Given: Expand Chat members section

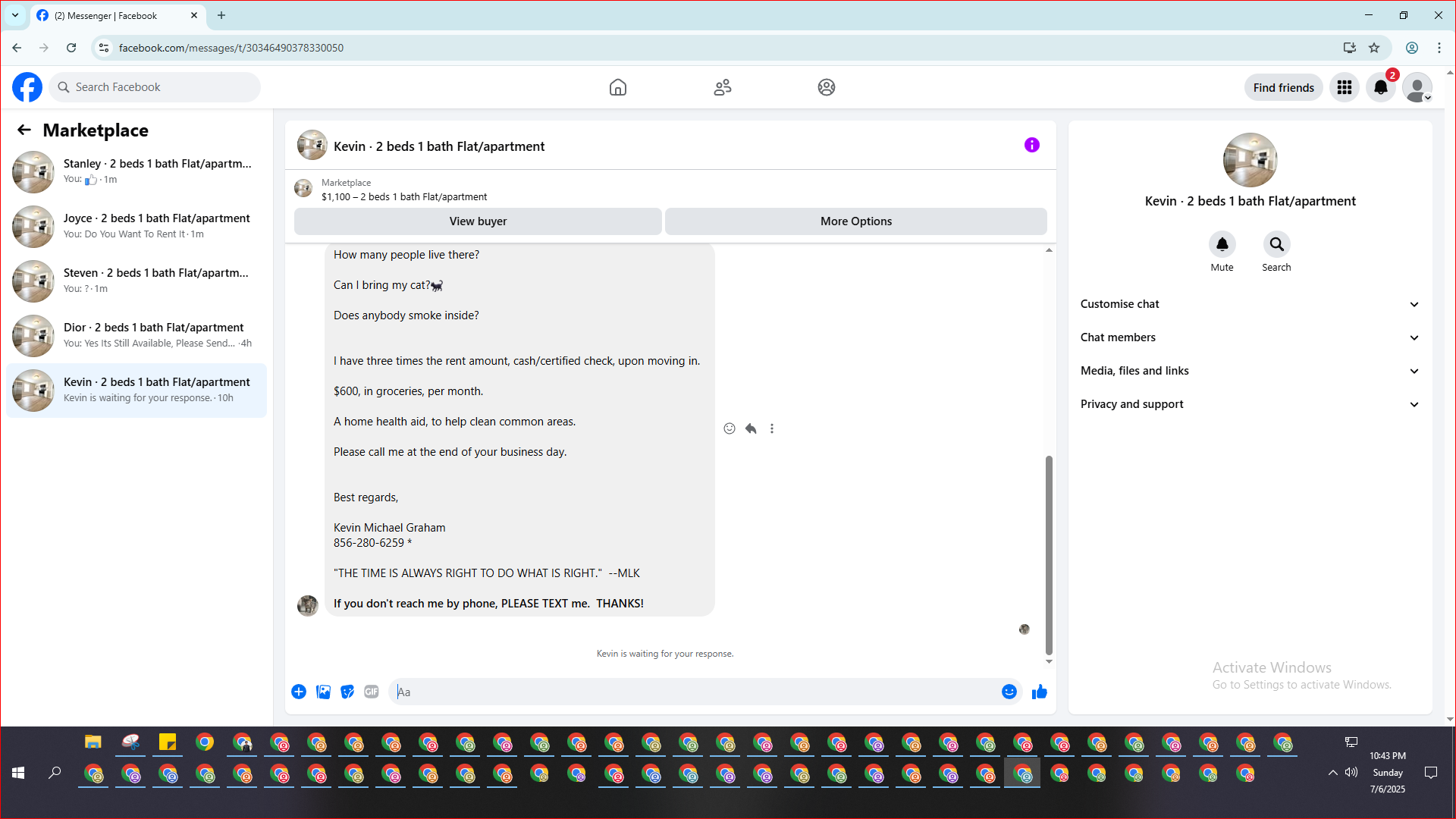Looking at the screenshot, I should (x=1249, y=337).
